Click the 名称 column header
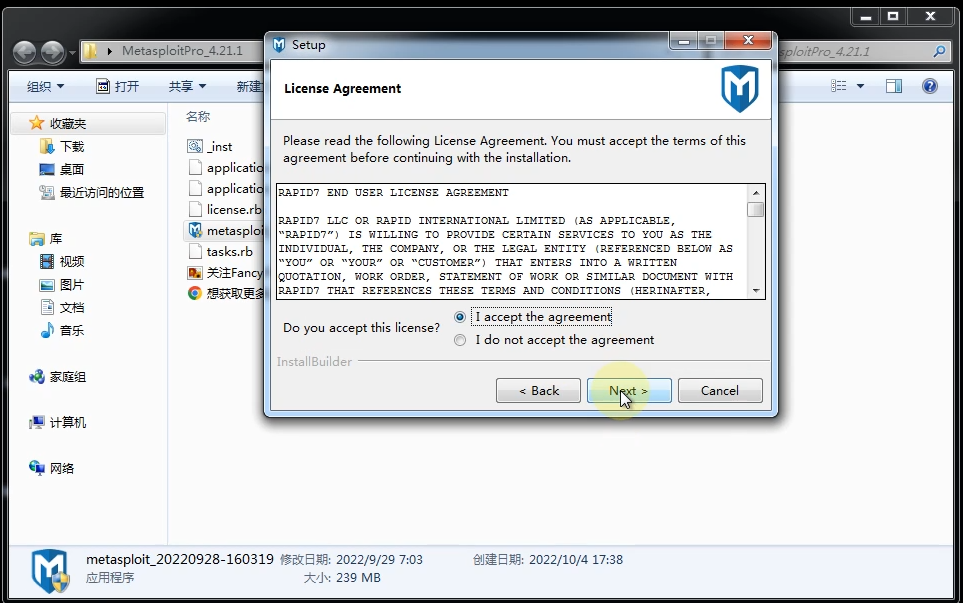Viewport: 963px width, 603px height. click(198, 116)
